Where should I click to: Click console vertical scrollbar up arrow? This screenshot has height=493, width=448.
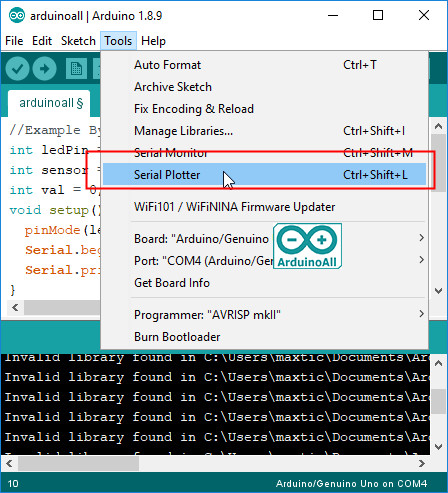click(x=439, y=363)
